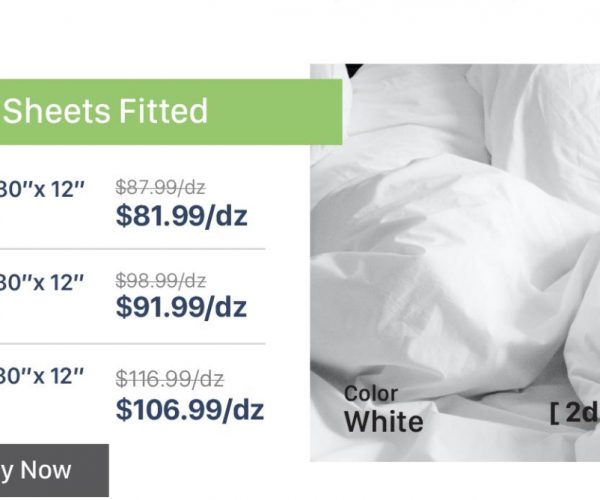Viewport: 600px width, 500px height.
Task: Click the crossed-out $116.99/dz price
Action: tap(169, 378)
